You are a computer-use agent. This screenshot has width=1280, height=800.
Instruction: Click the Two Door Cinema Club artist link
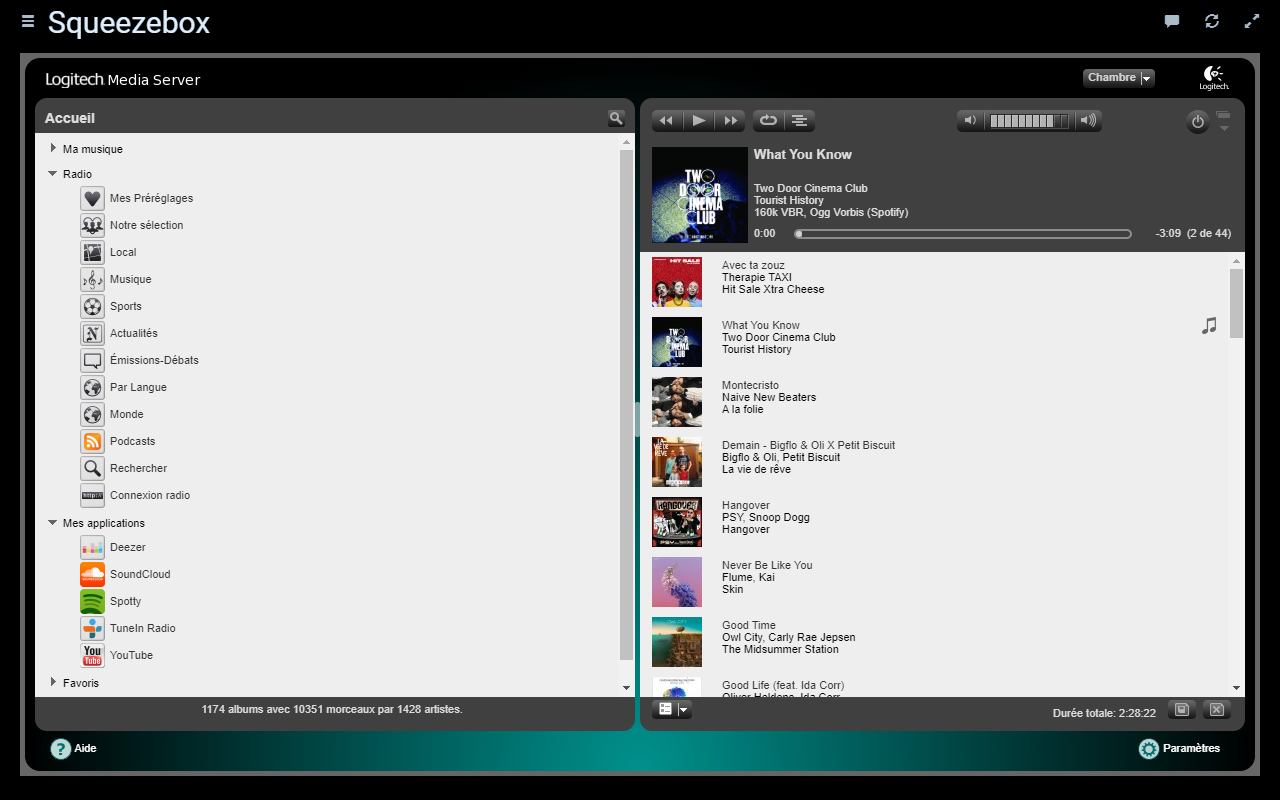coord(811,188)
